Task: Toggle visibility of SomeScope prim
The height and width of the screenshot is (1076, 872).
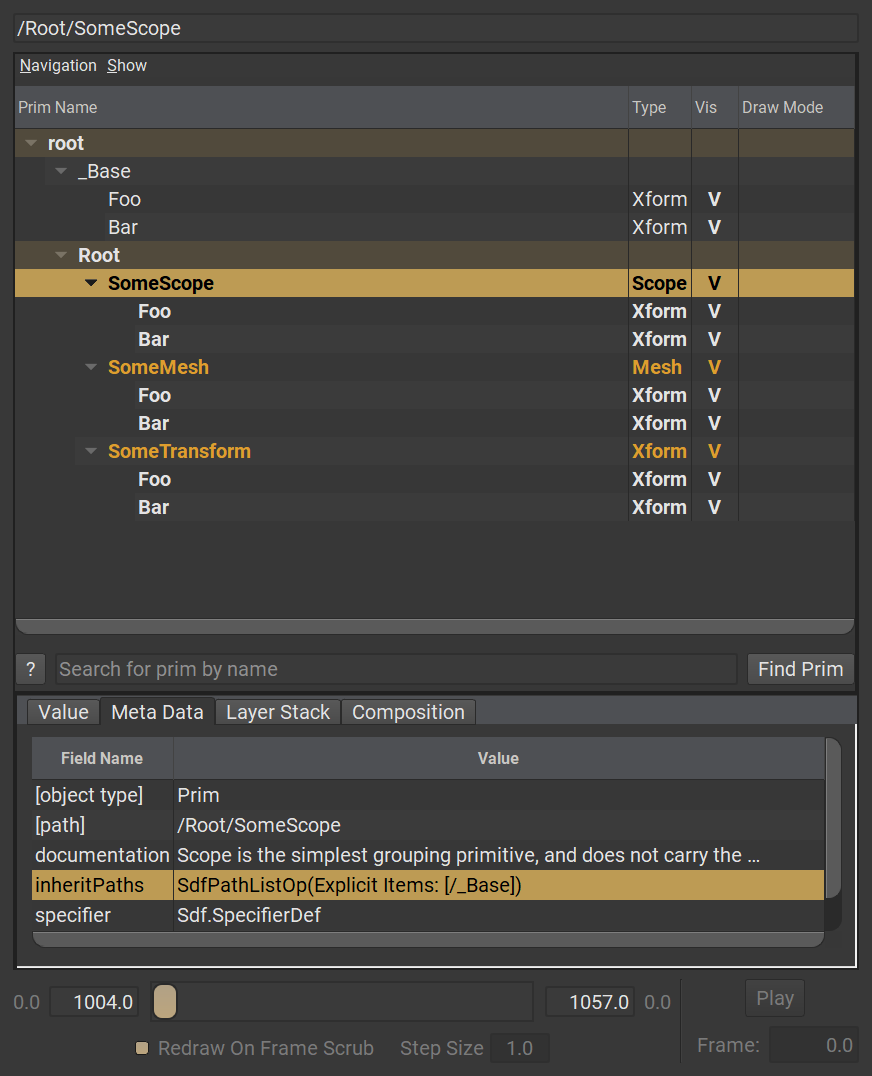Action: (x=714, y=283)
